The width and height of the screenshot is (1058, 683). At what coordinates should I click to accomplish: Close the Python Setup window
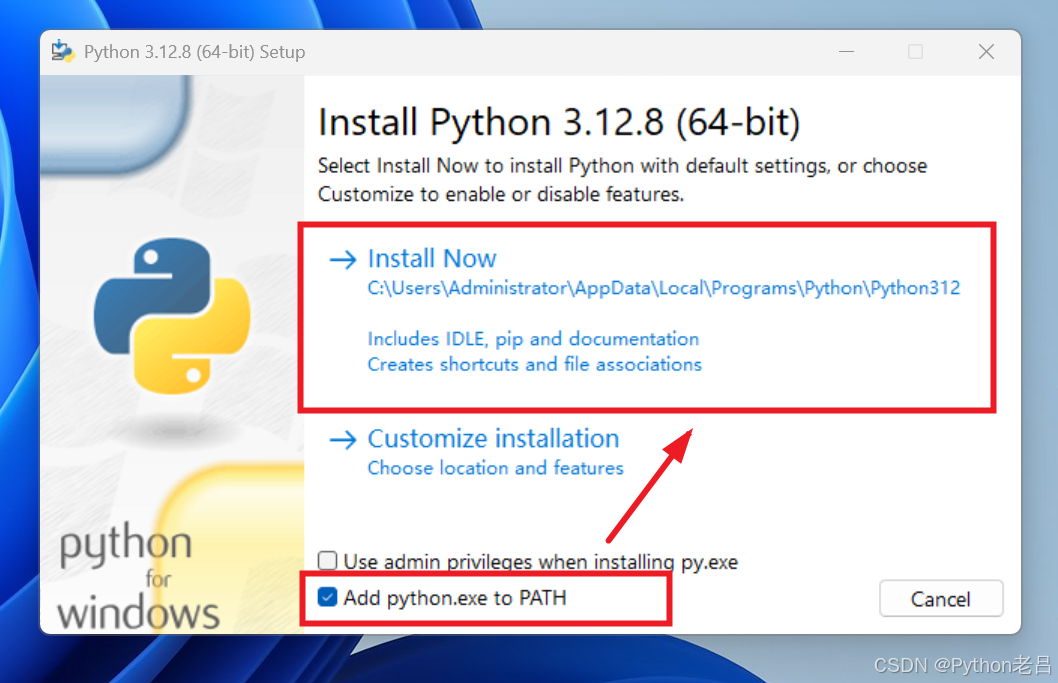point(986,52)
